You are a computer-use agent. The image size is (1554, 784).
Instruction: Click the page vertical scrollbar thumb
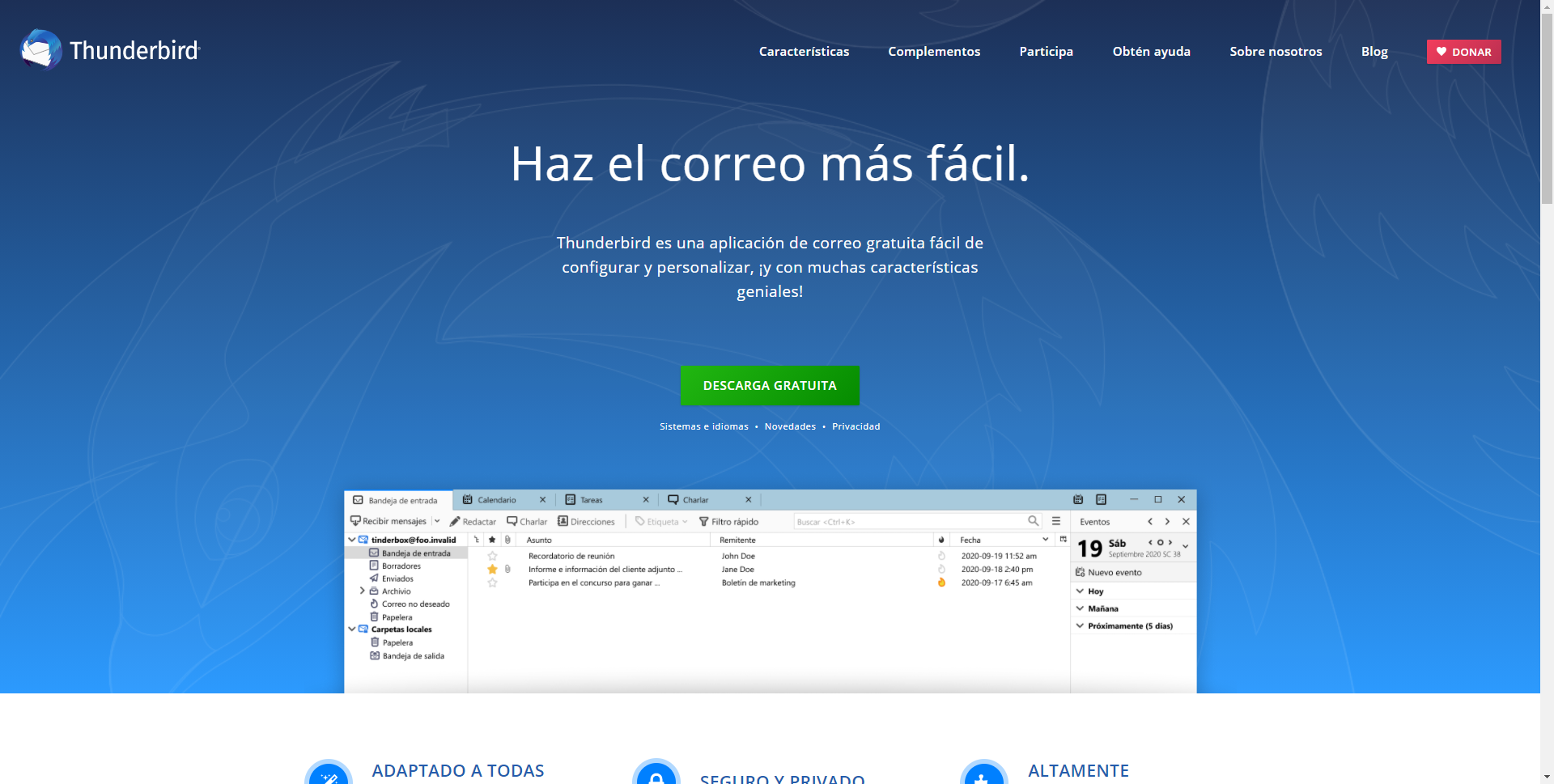pos(1547,109)
